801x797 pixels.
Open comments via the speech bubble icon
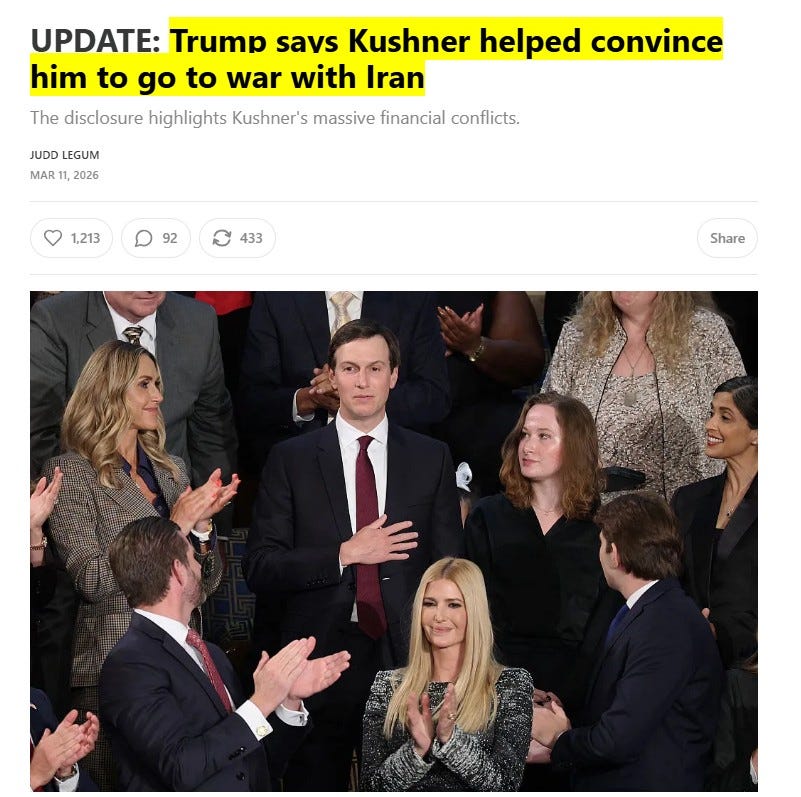[144, 238]
